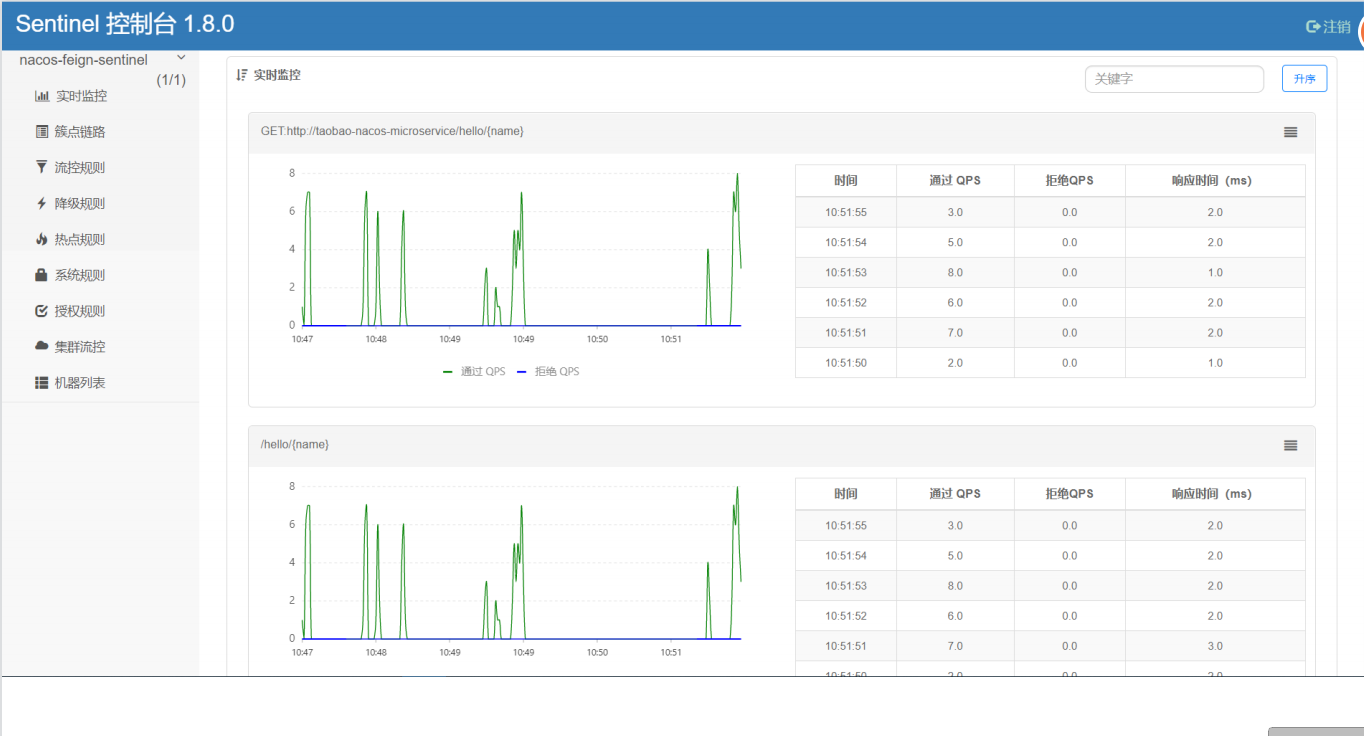
Task: Click the 流控规则 filter funnel icon
Action: point(41,167)
